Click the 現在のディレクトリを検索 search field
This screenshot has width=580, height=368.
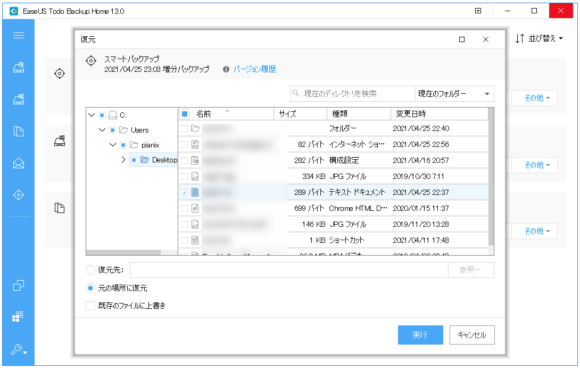coord(353,94)
